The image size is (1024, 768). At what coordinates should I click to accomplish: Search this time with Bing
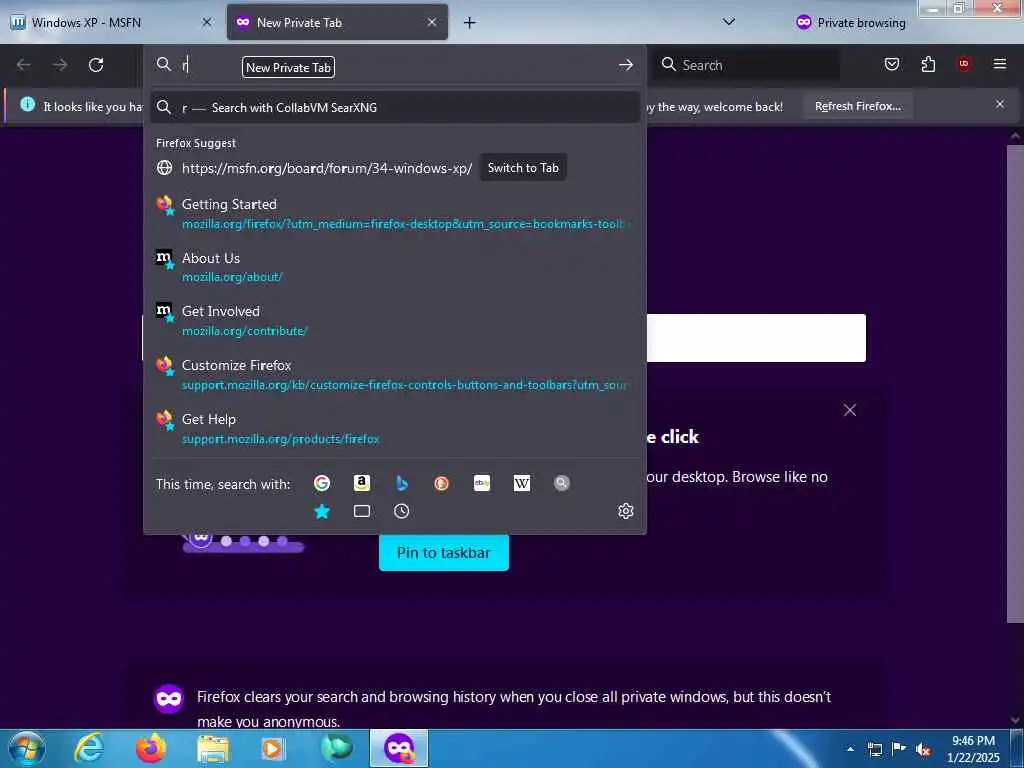pyautogui.click(x=402, y=483)
